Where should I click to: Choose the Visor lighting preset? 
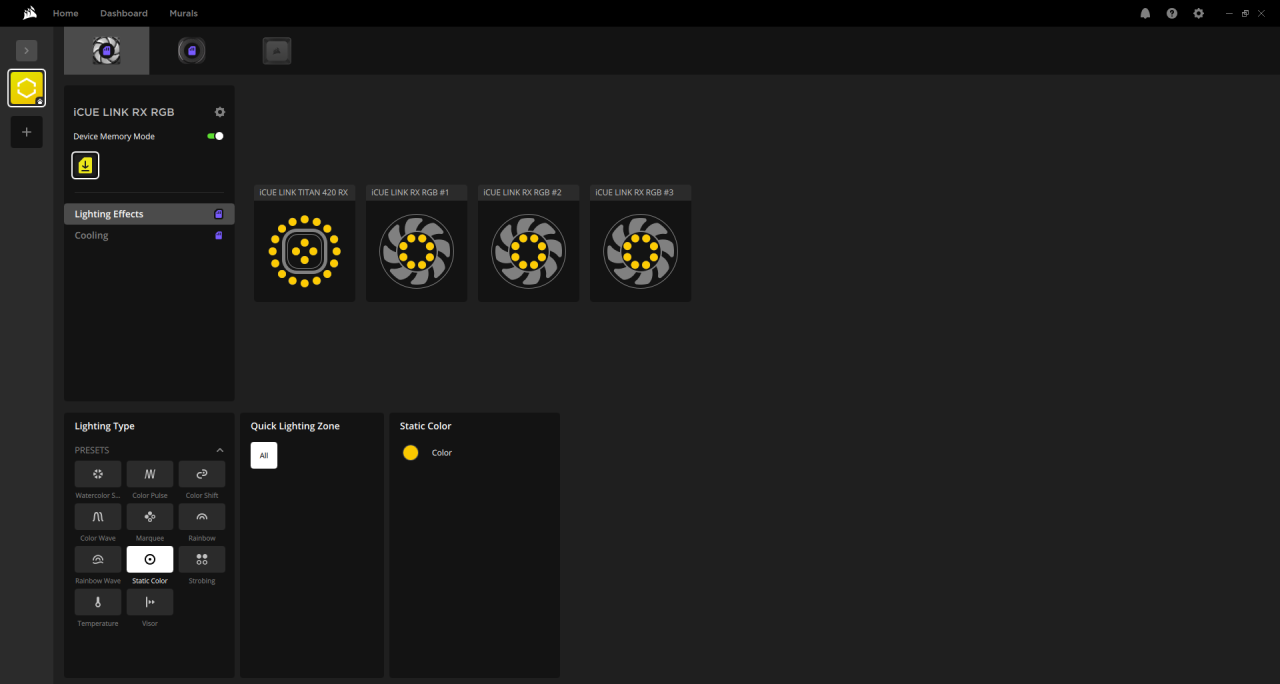pos(149,601)
